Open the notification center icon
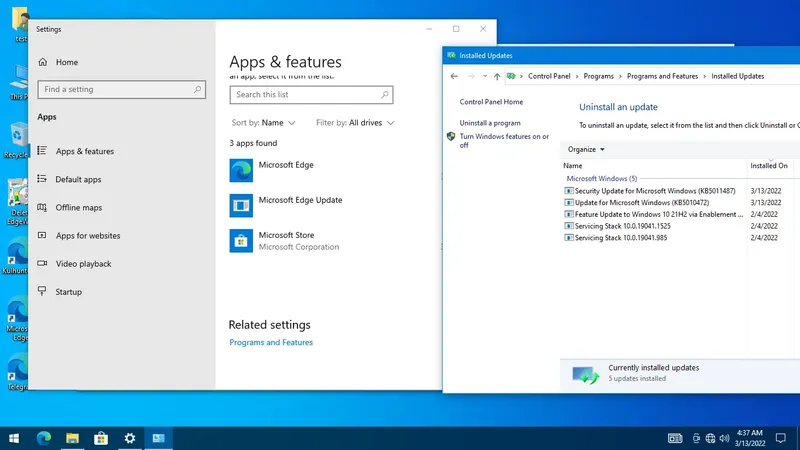 pyautogui.click(x=781, y=438)
